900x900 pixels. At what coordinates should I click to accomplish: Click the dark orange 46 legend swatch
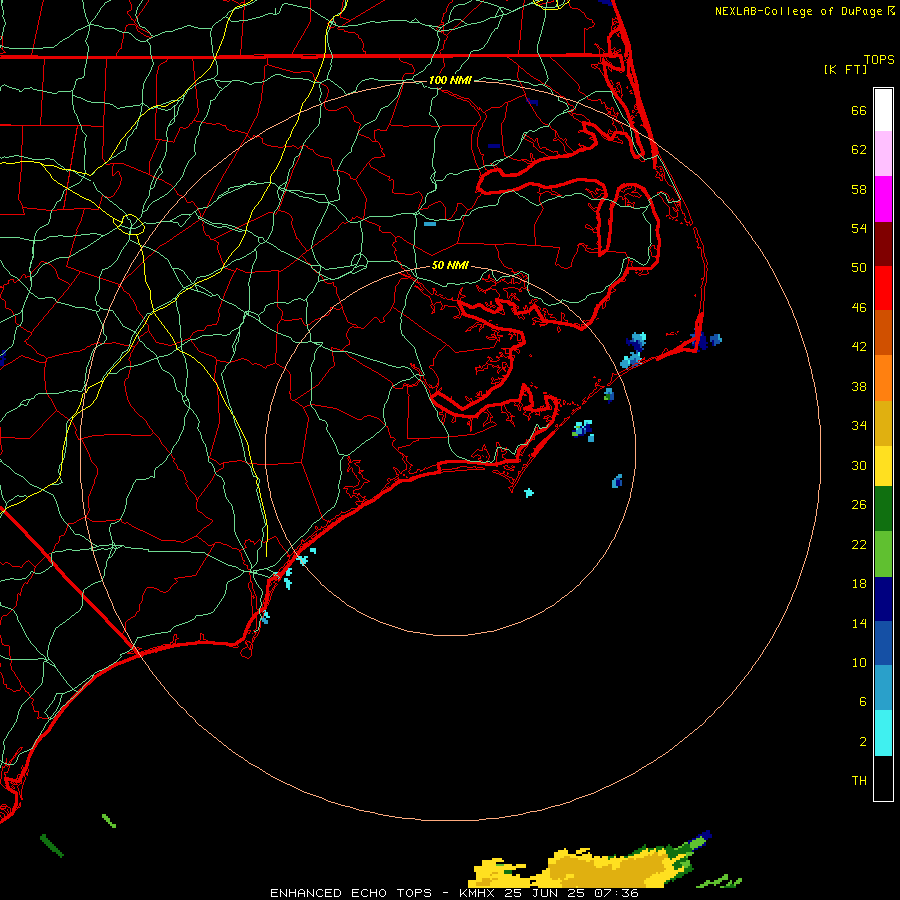883,332
